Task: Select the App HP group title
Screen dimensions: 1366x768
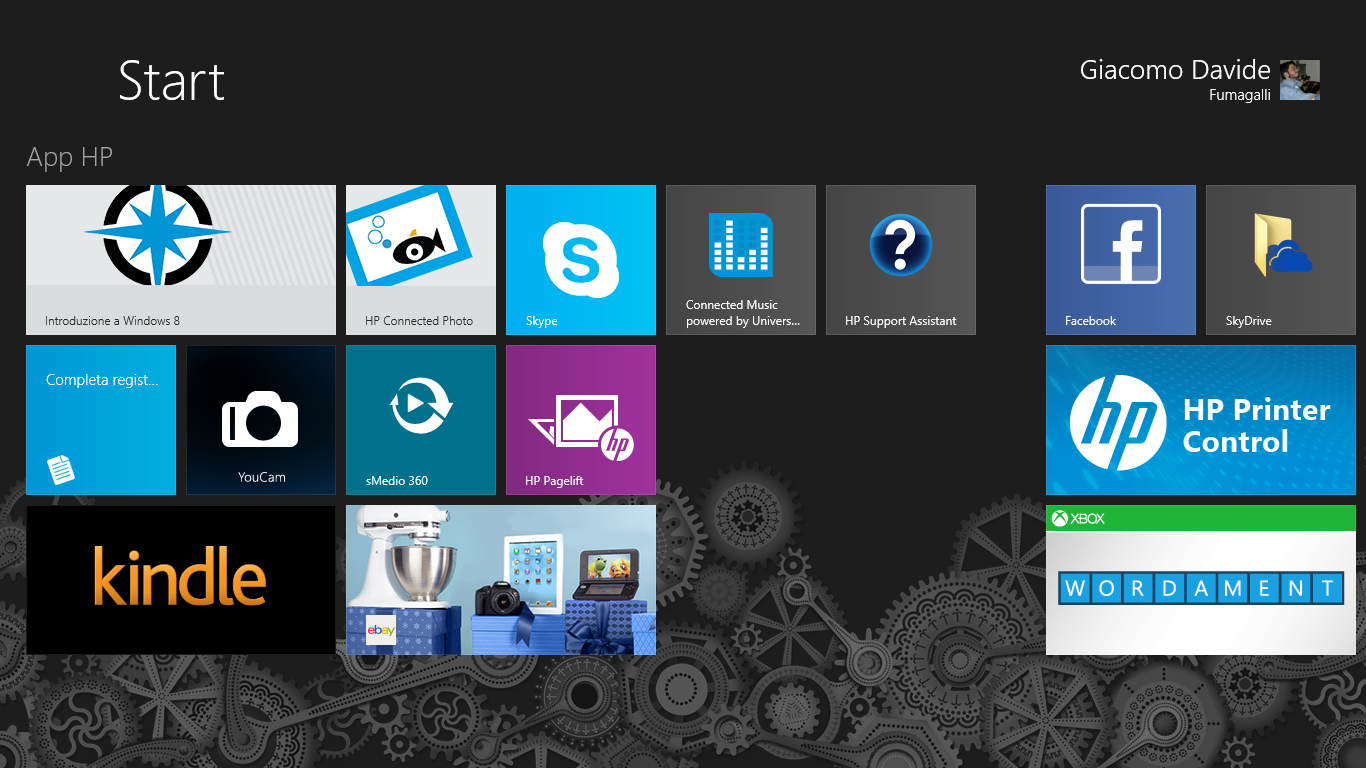Action: (70, 157)
